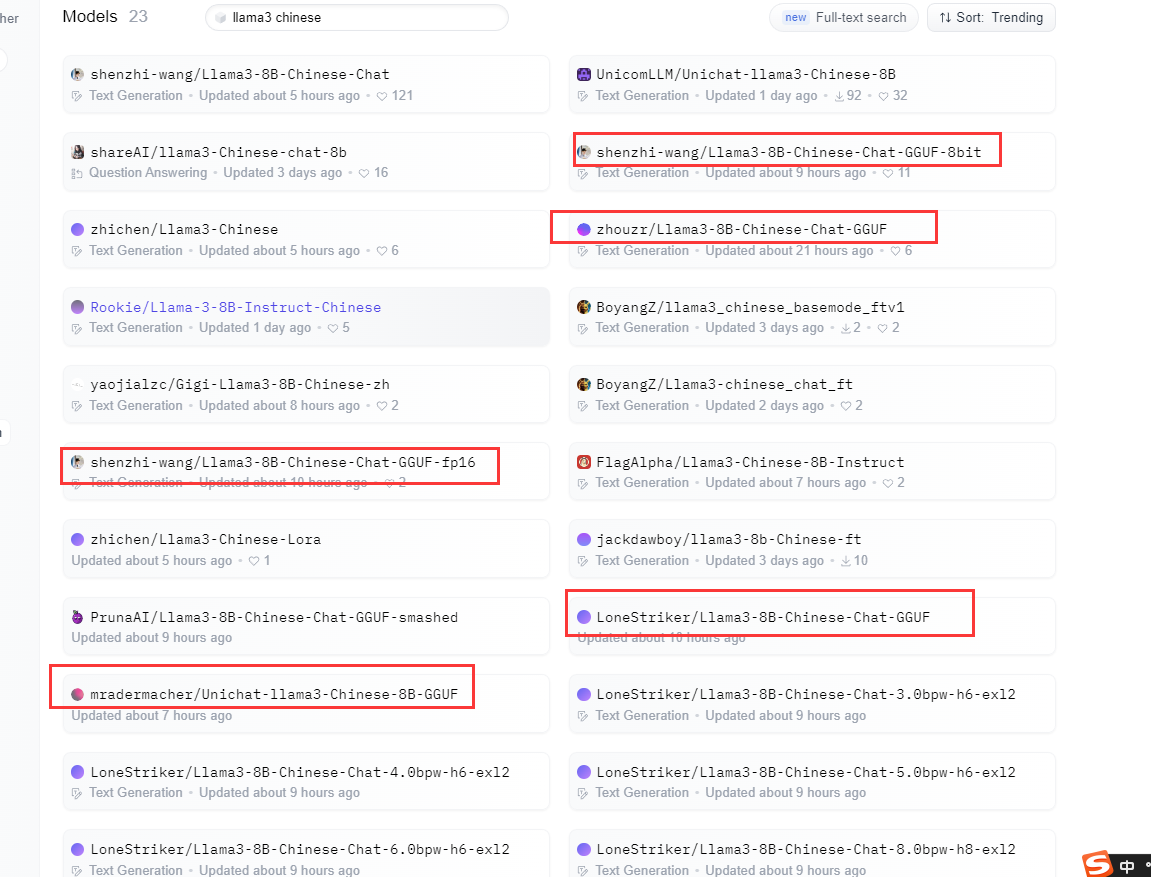Open zhichen/Llama3-Chinese-Lora model

[x=206, y=539]
